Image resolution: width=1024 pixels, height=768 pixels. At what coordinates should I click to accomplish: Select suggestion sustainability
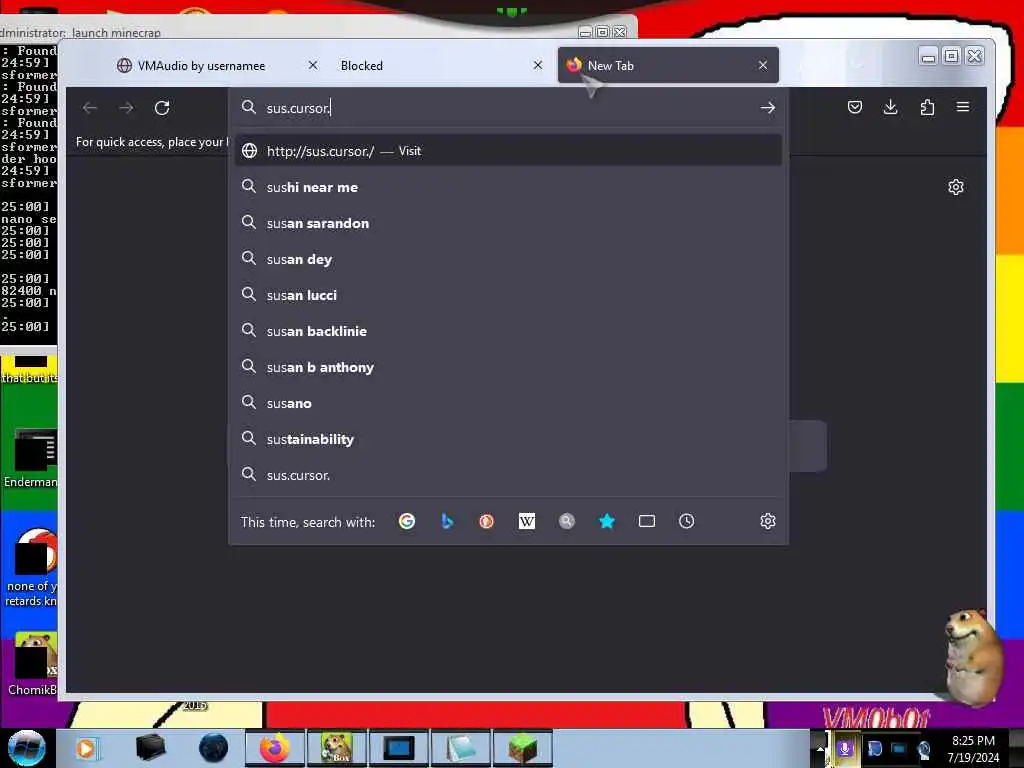[508, 440]
